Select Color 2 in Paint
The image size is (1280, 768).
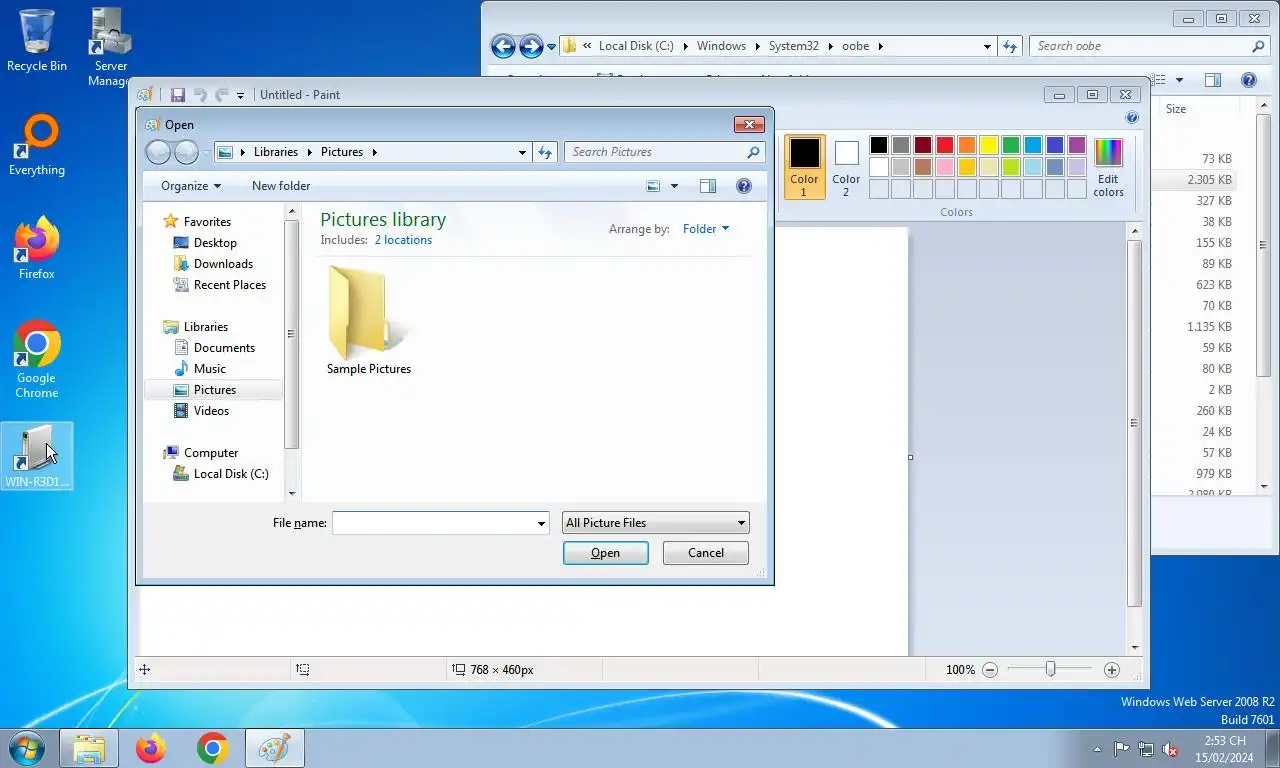point(846,167)
